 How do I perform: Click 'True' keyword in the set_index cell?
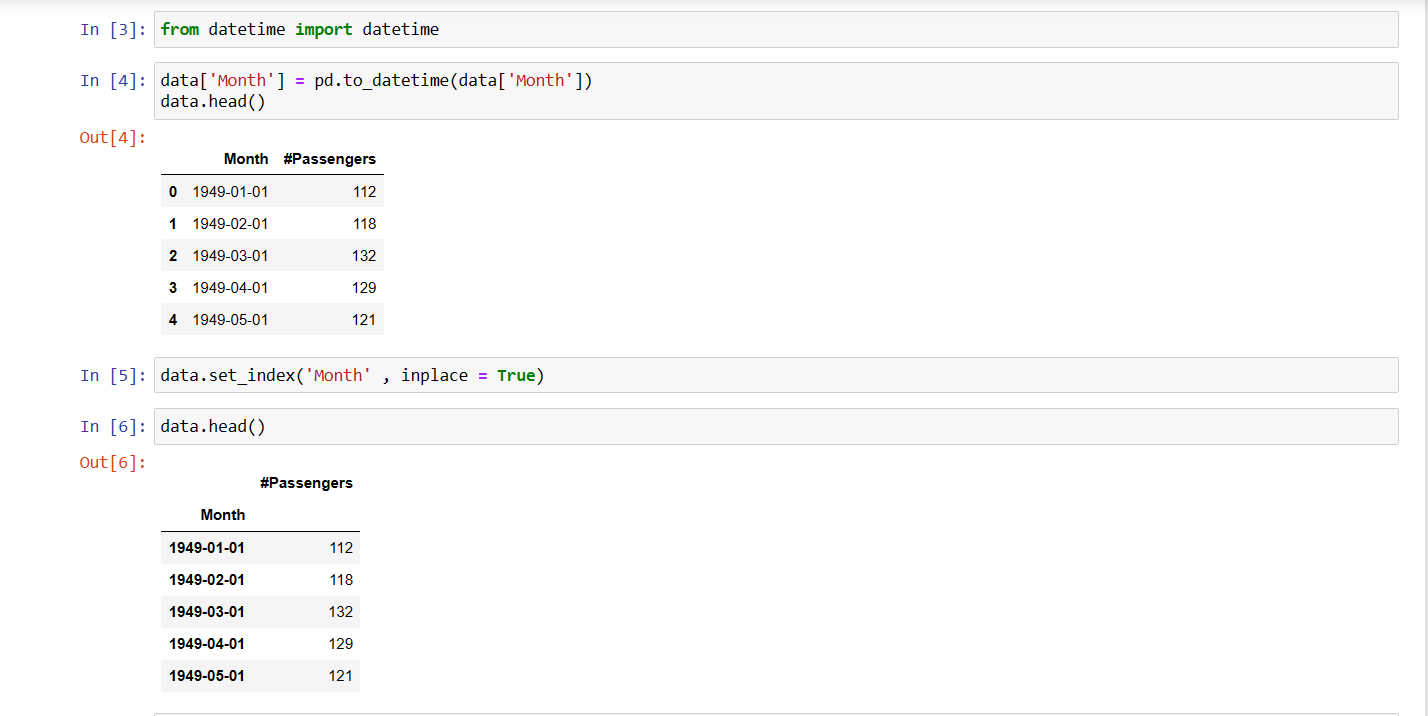(x=516, y=376)
